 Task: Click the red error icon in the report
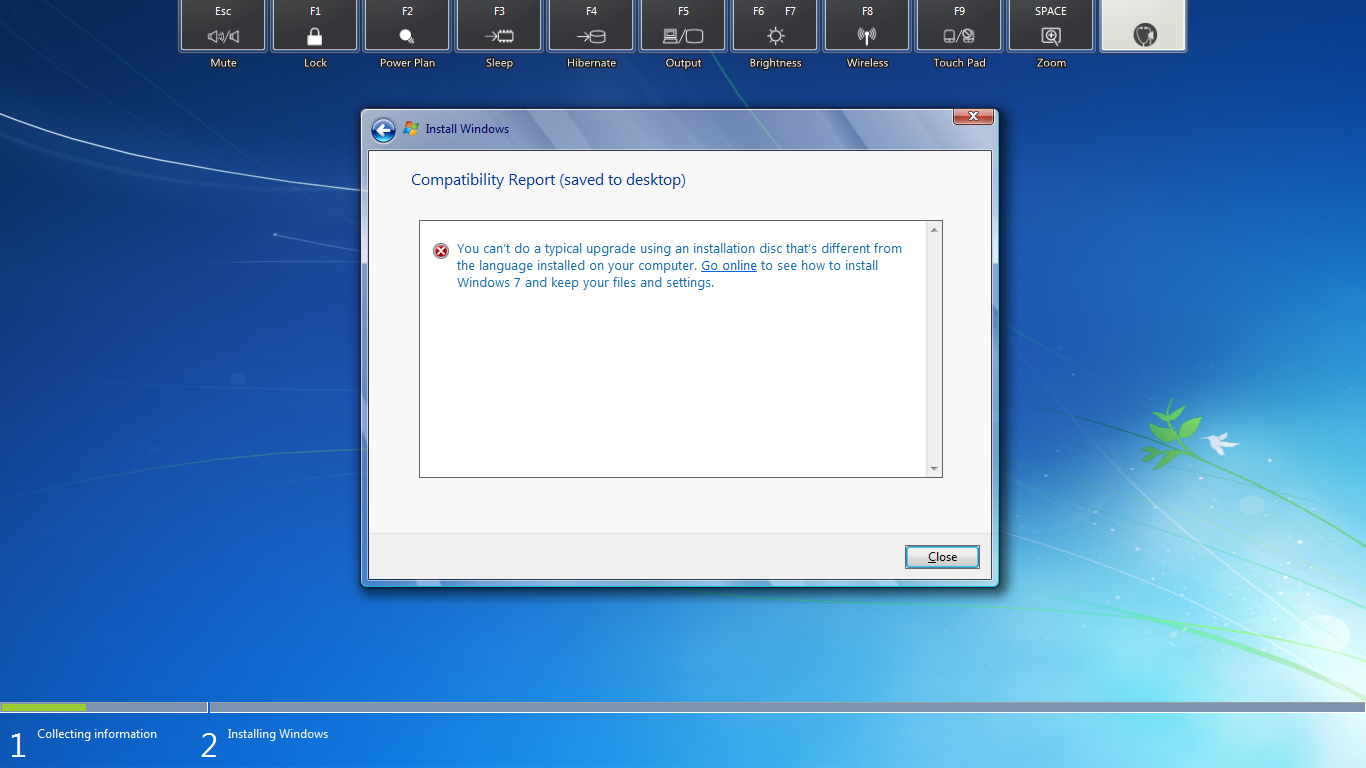(441, 251)
